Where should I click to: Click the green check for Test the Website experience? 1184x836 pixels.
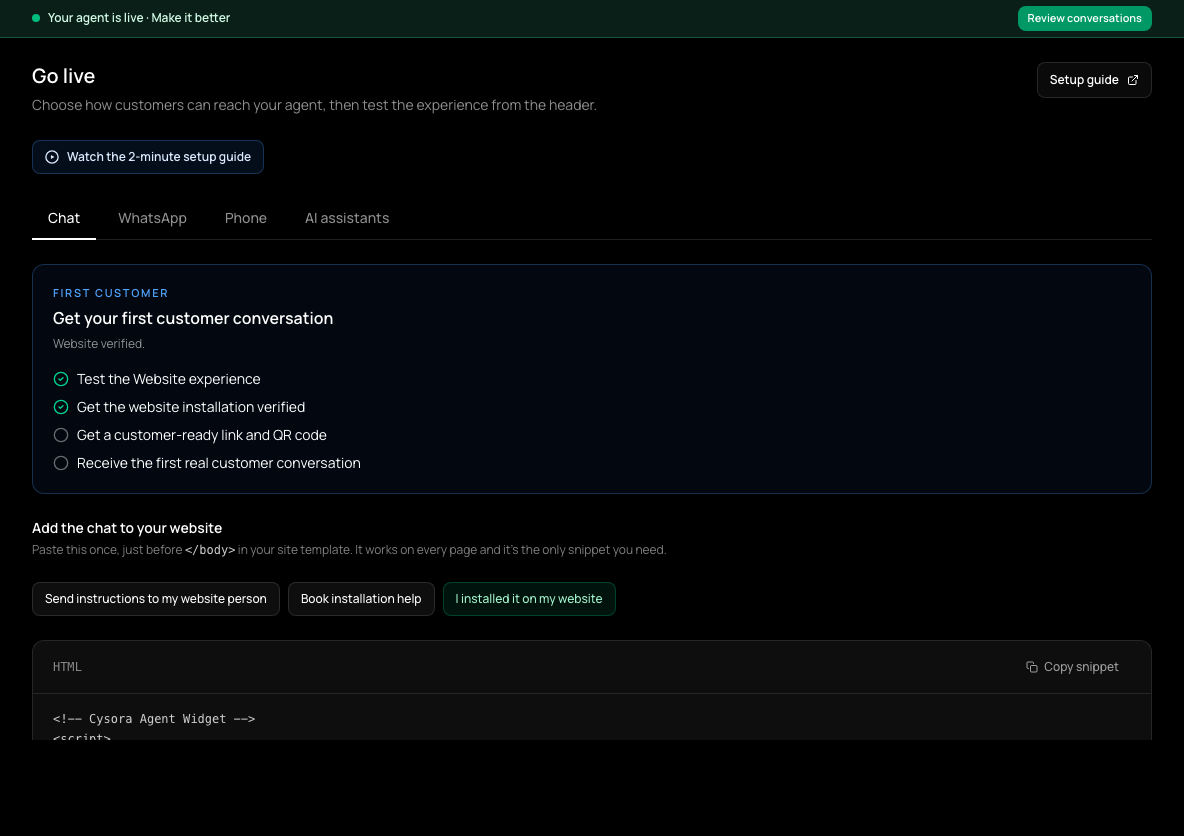point(61,379)
